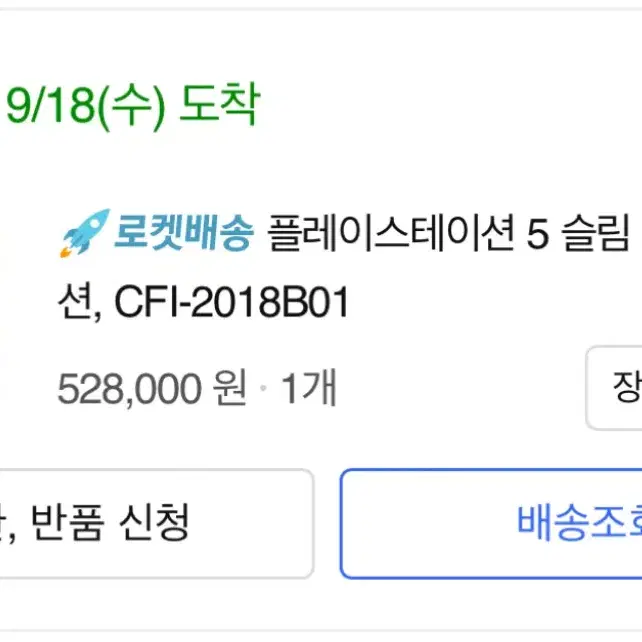Click the 528,000 원 price label
The image size is (642, 642).
[152, 387]
